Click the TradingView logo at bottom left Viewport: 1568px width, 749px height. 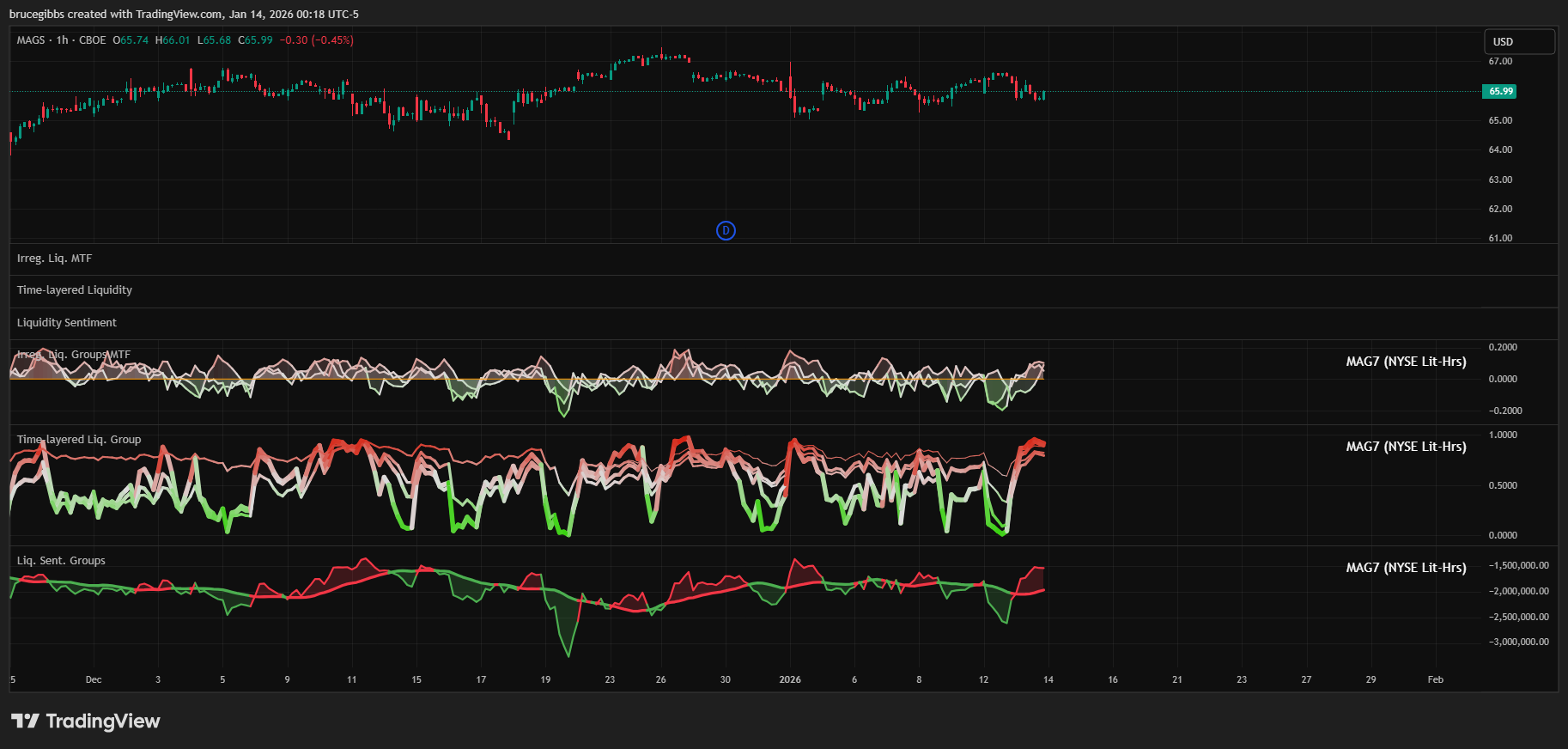86,721
